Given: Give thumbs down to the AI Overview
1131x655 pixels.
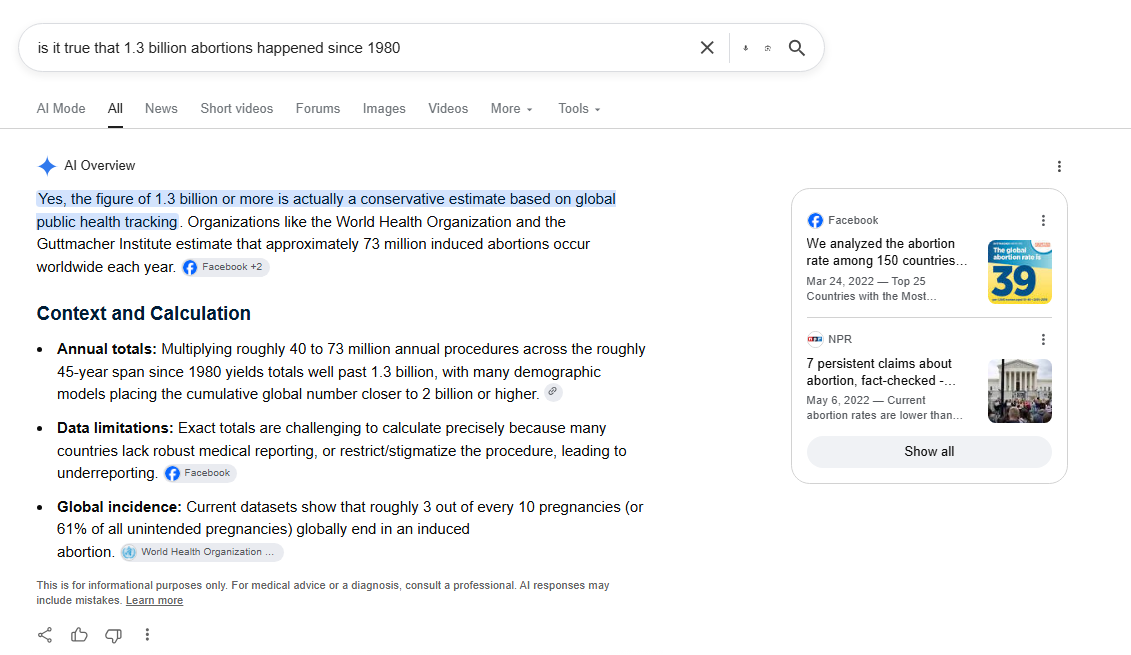Looking at the screenshot, I should pyautogui.click(x=113, y=635).
